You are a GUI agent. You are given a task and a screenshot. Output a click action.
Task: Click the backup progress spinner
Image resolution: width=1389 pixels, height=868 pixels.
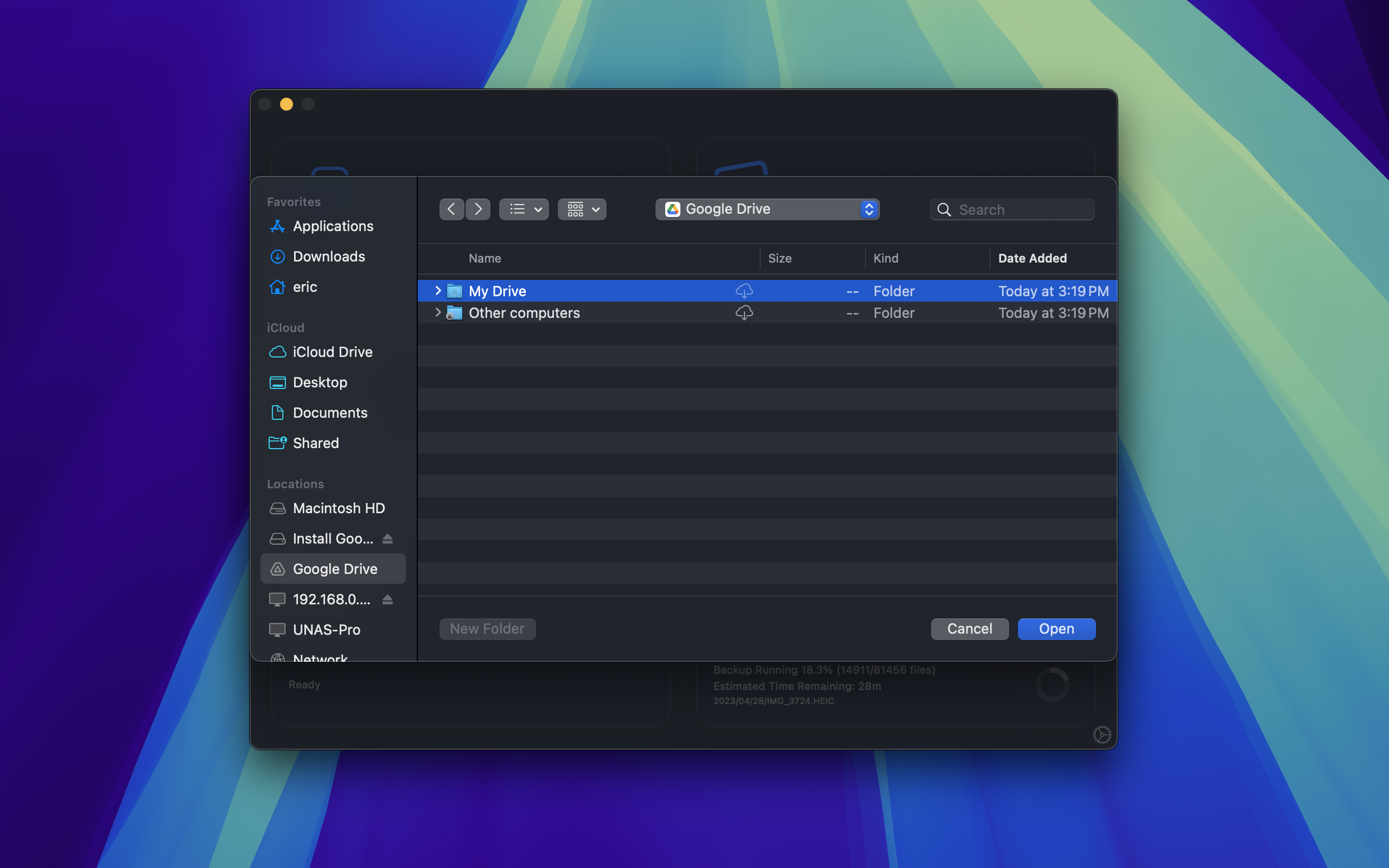pos(1052,684)
